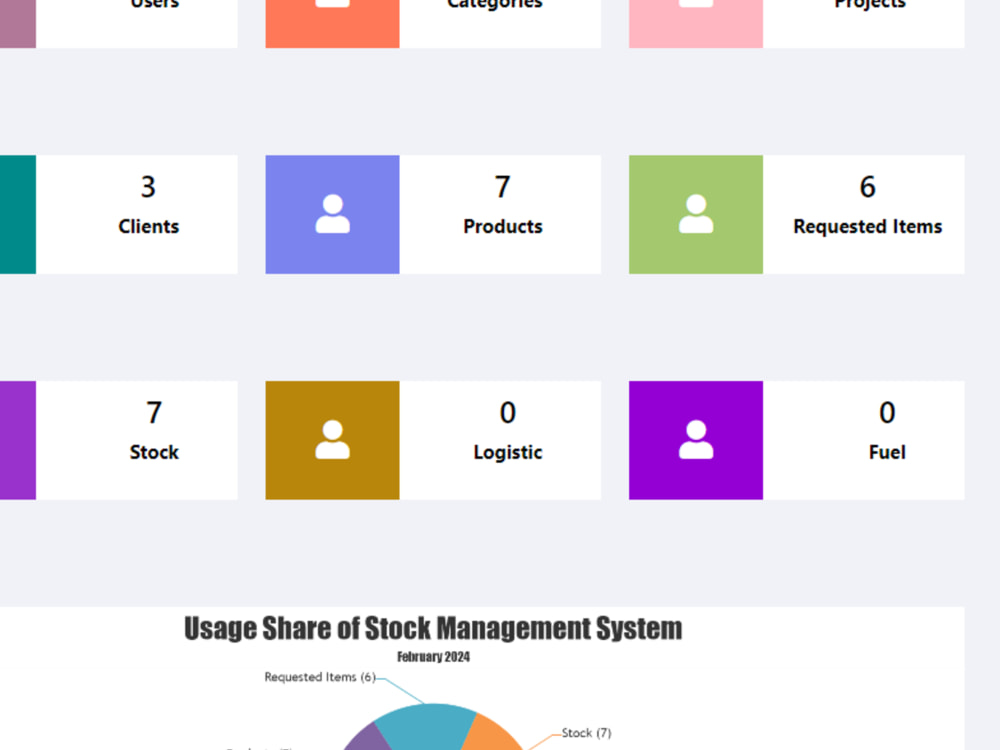Click the Logistic count 0
Image resolution: width=1000 pixels, height=750 pixels.
(508, 413)
